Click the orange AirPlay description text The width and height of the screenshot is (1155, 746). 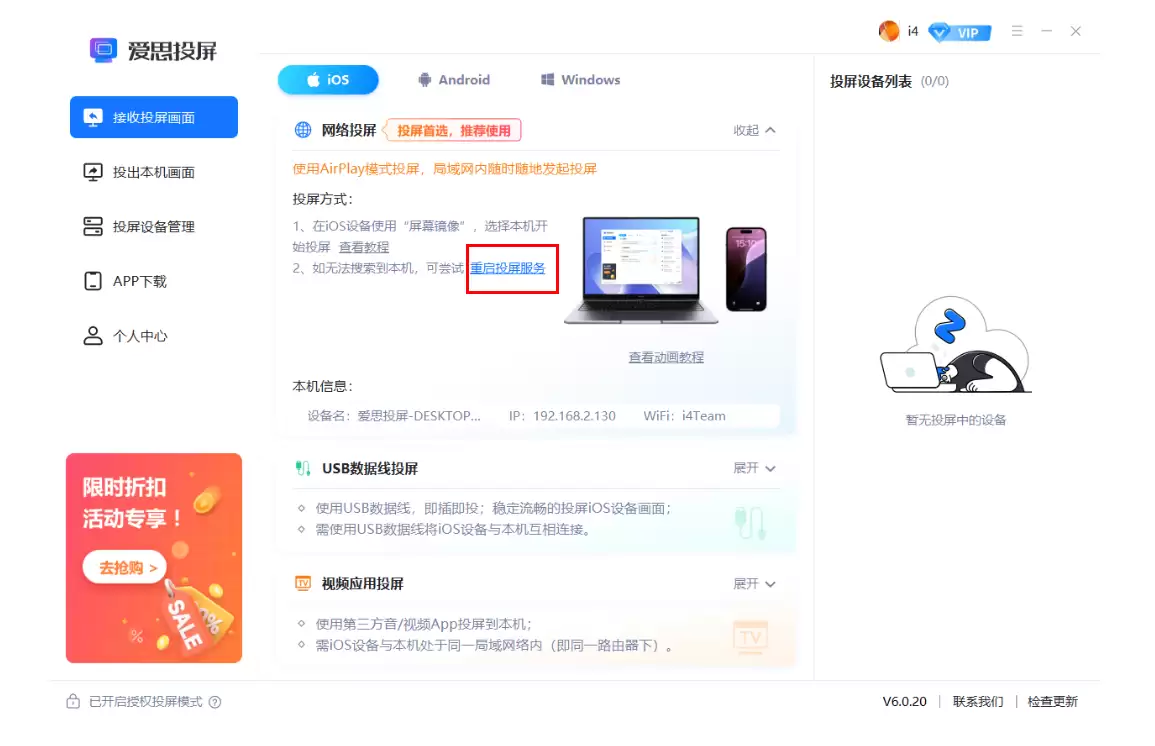444,169
